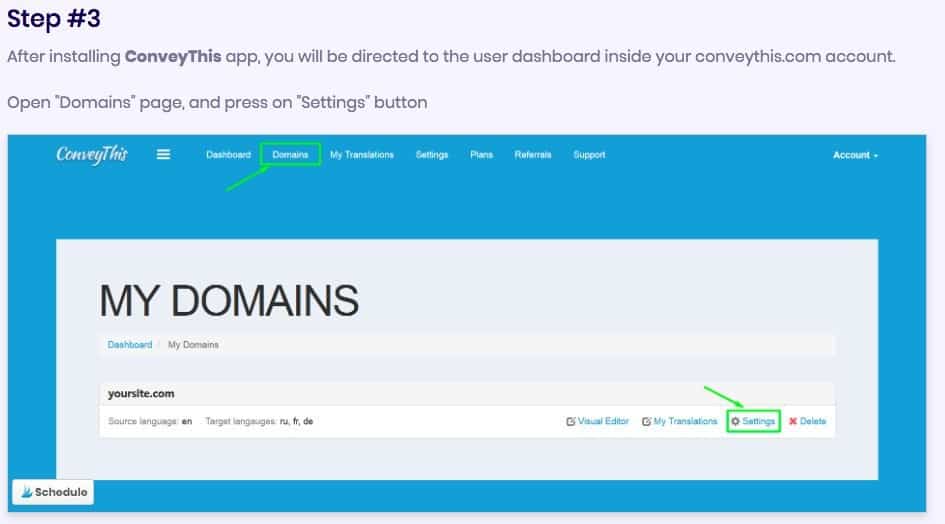The width and height of the screenshot is (945, 524).
Task: Open the Dashboard nav item
Action: point(228,155)
